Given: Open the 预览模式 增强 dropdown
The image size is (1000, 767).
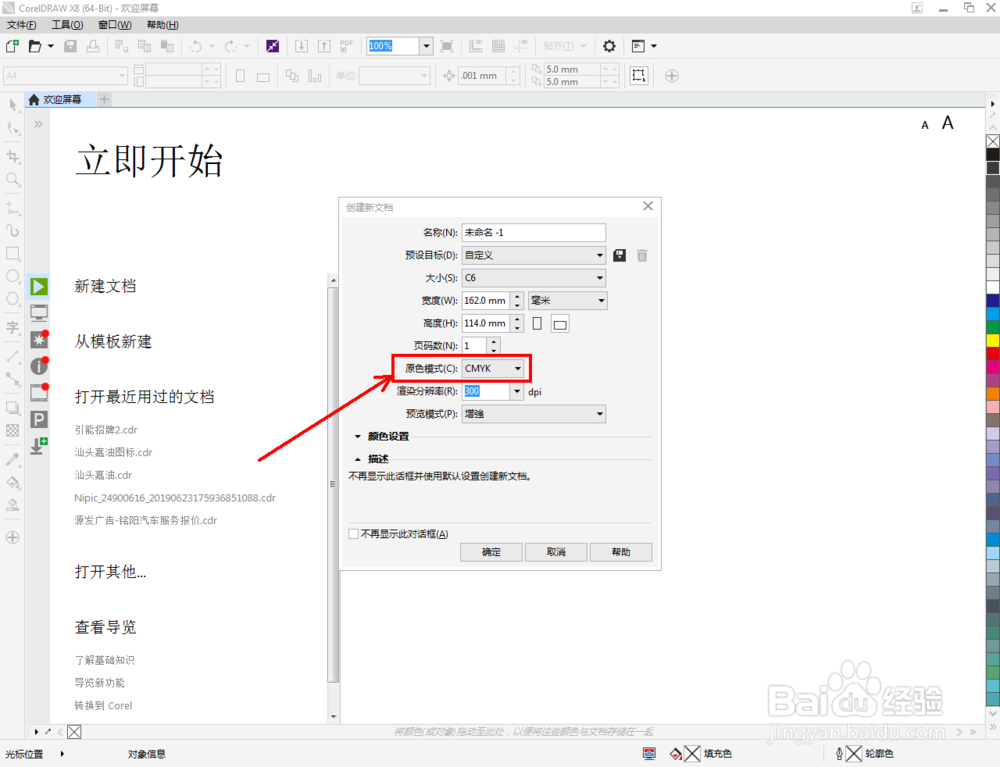Looking at the screenshot, I should point(534,414).
